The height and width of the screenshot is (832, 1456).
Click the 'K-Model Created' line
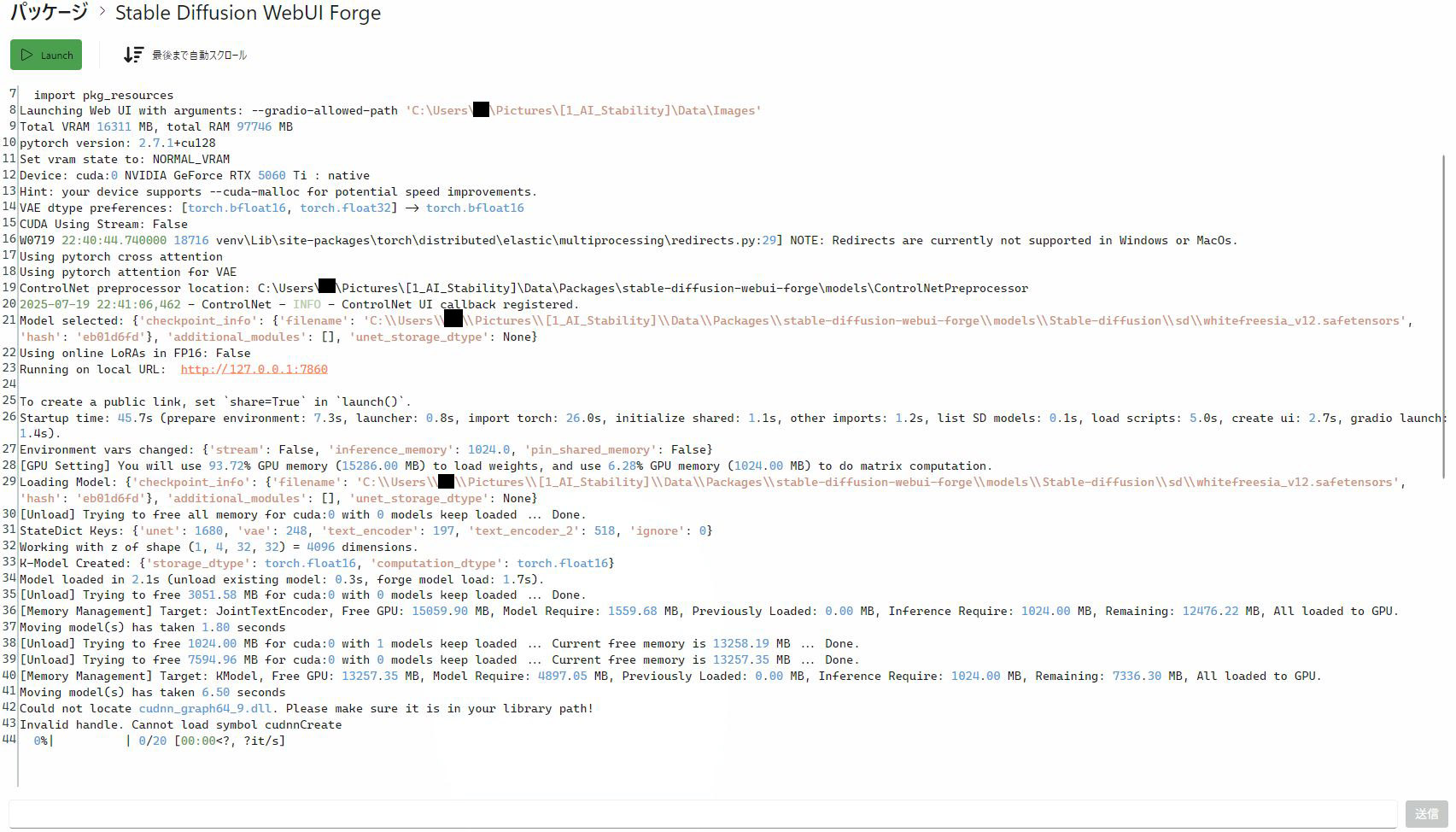(317, 563)
